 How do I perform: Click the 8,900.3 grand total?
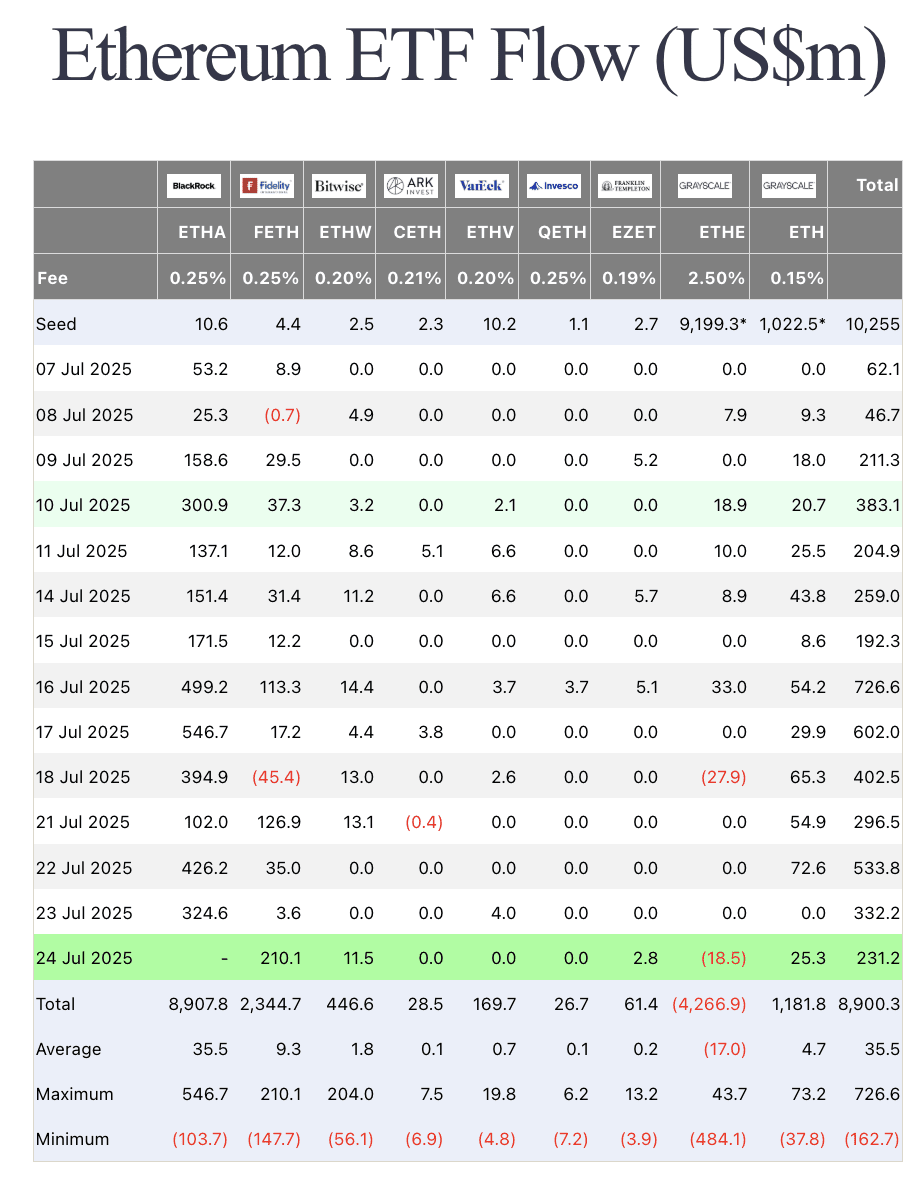point(869,1005)
